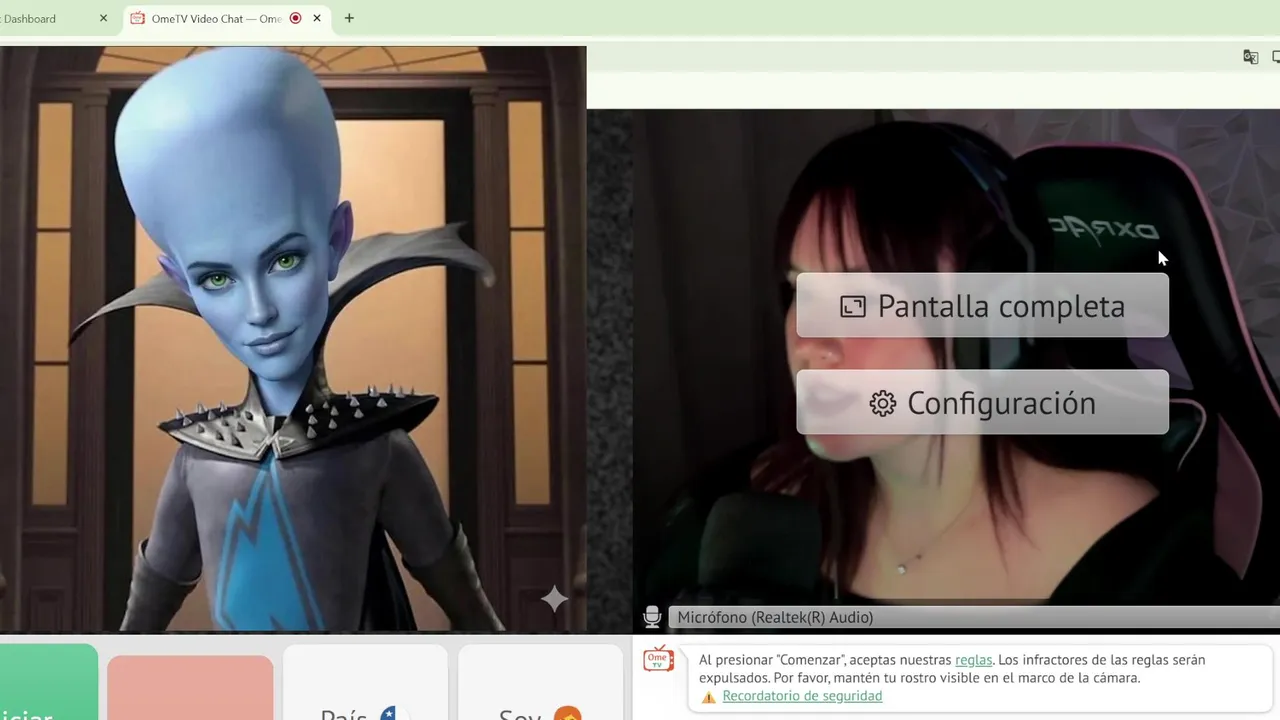Click the microphone icon by Realtek Audio
Viewport: 1280px width, 720px height.
tap(652, 617)
